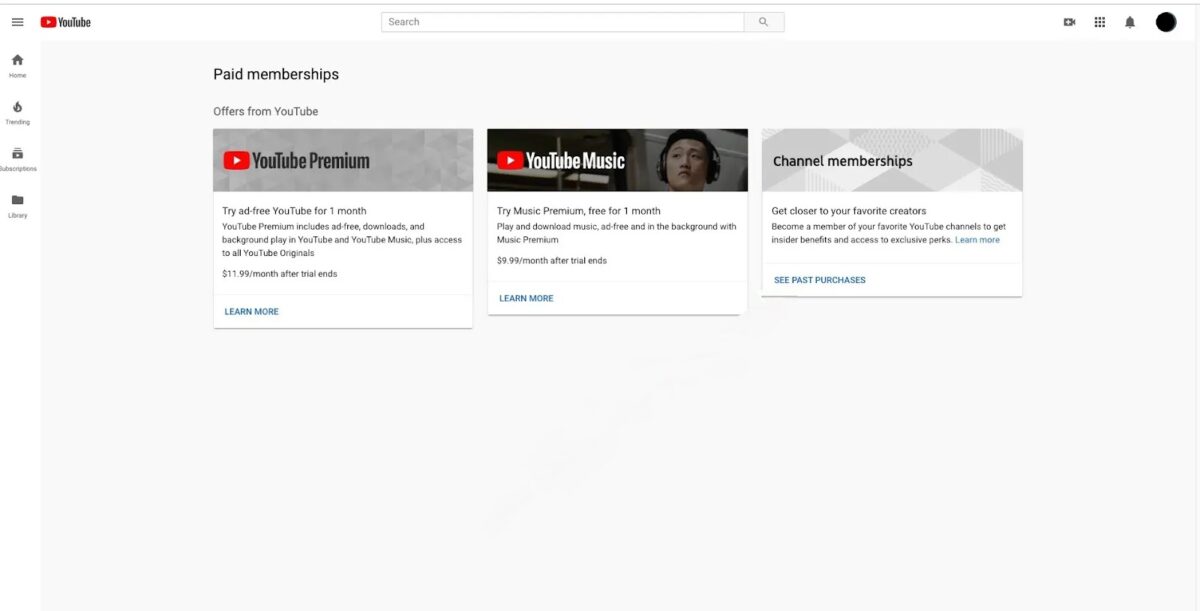1200x611 pixels.
Task: Focus the Search input field
Action: point(563,22)
